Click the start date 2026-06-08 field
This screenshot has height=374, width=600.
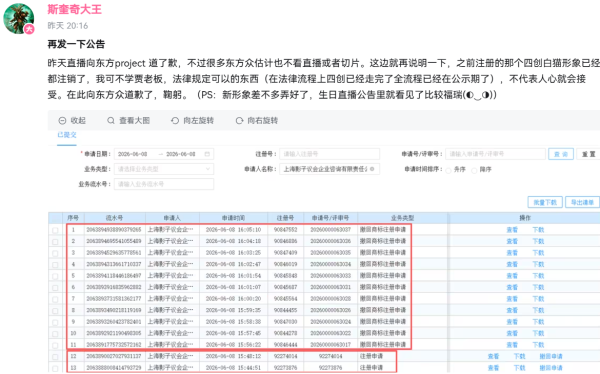pos(133,154)
